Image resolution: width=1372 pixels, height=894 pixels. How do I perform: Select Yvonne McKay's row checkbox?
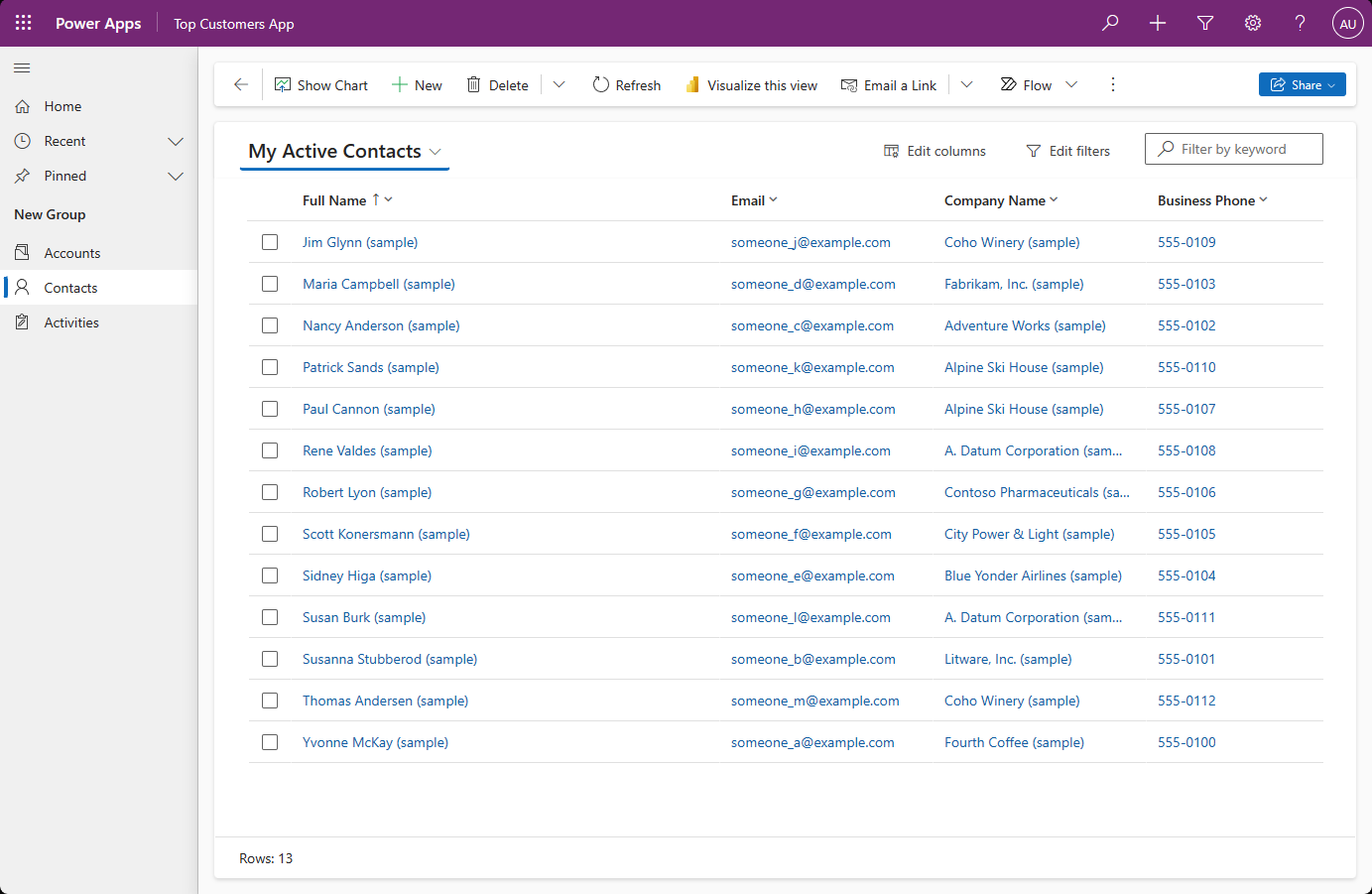click(270, 741)
